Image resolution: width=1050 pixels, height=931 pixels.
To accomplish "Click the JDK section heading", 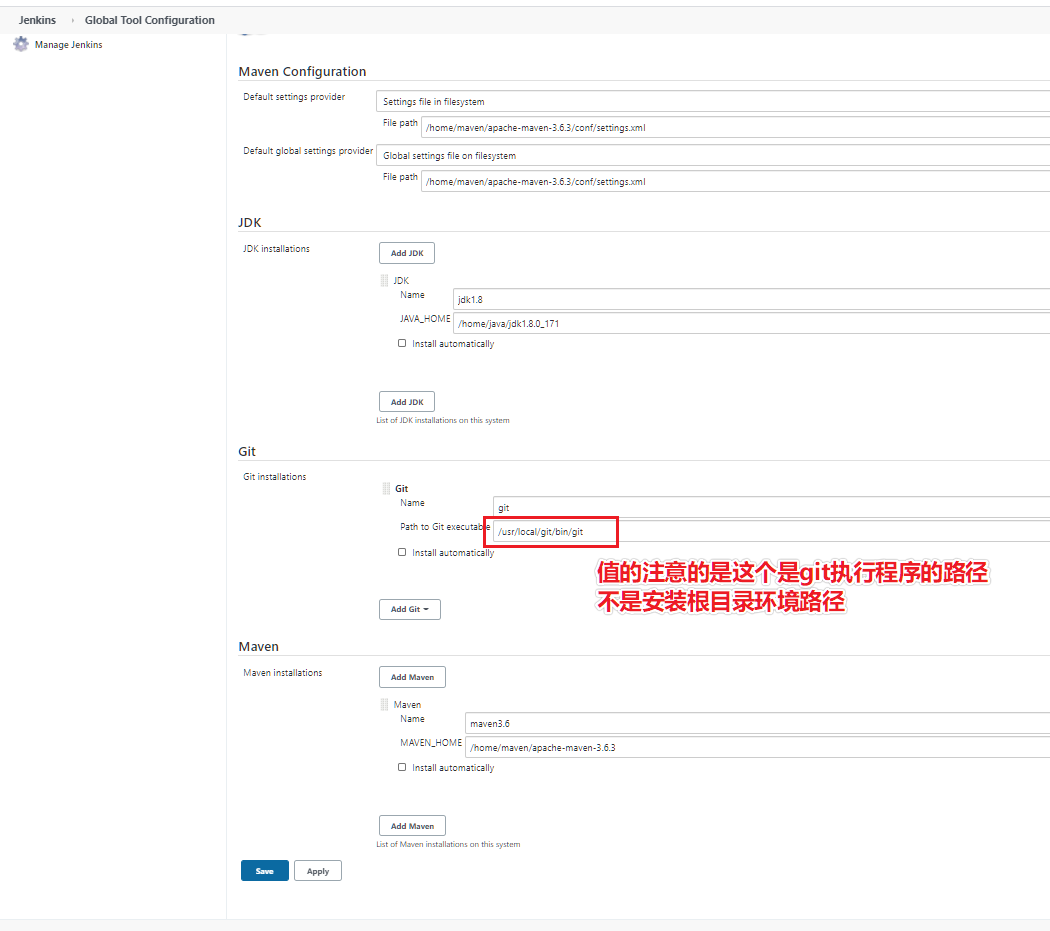I will click(x=250, y=222).
